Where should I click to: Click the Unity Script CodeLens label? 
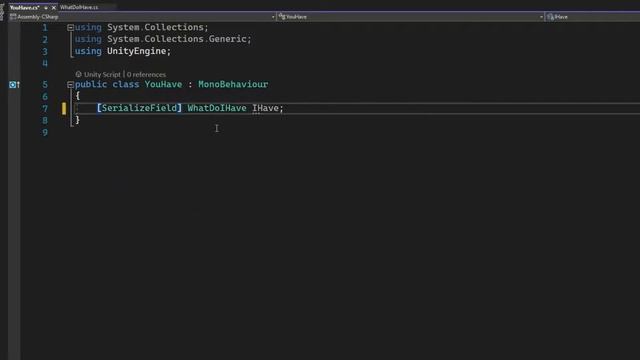pyautogui.click(x=102, y=75)
